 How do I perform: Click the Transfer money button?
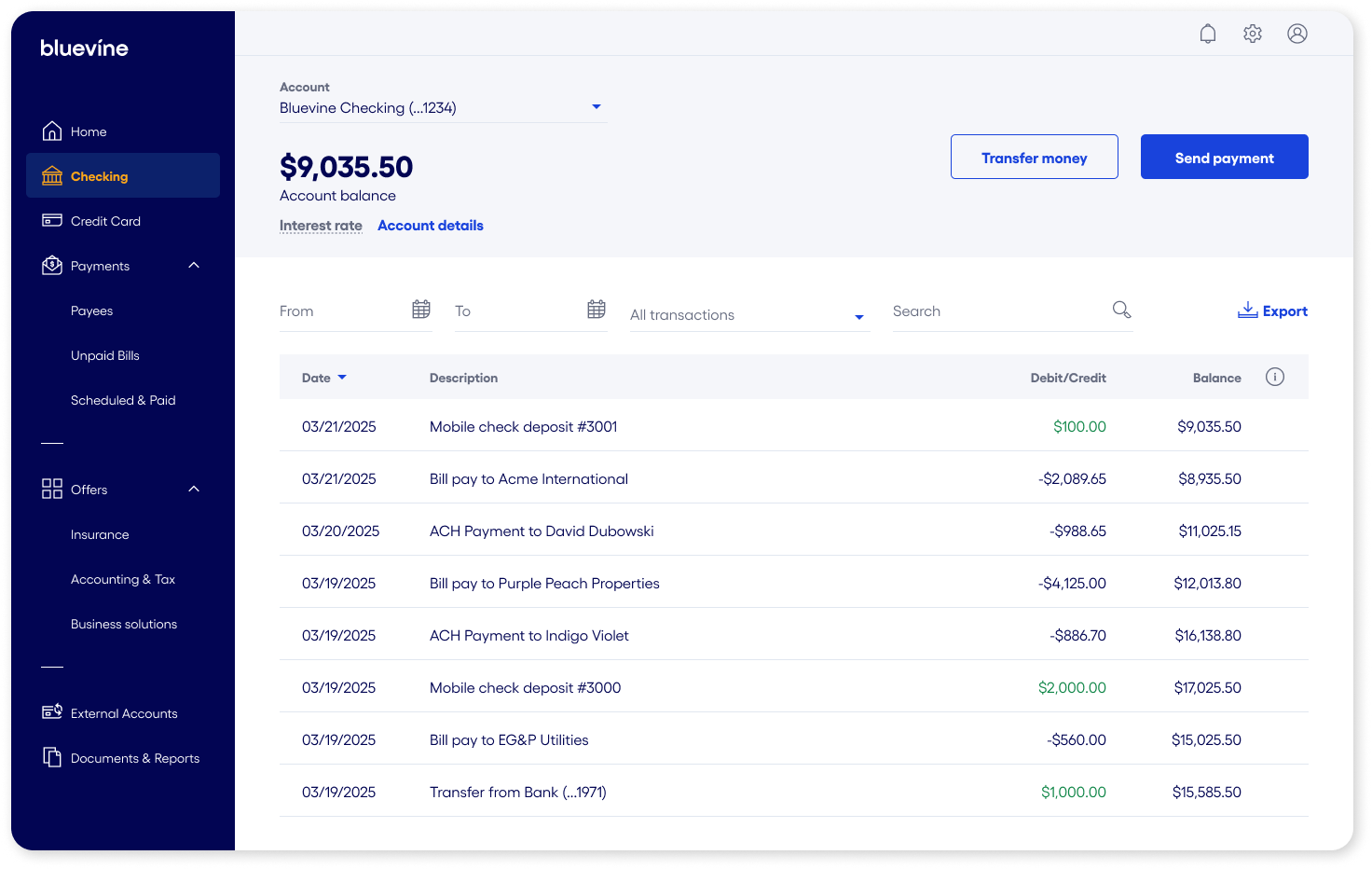(x=1034, y=158)
